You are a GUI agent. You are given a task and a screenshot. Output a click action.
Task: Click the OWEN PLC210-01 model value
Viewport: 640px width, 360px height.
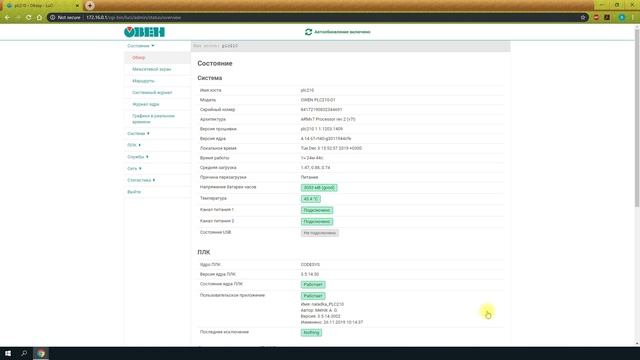pos(318,100)
